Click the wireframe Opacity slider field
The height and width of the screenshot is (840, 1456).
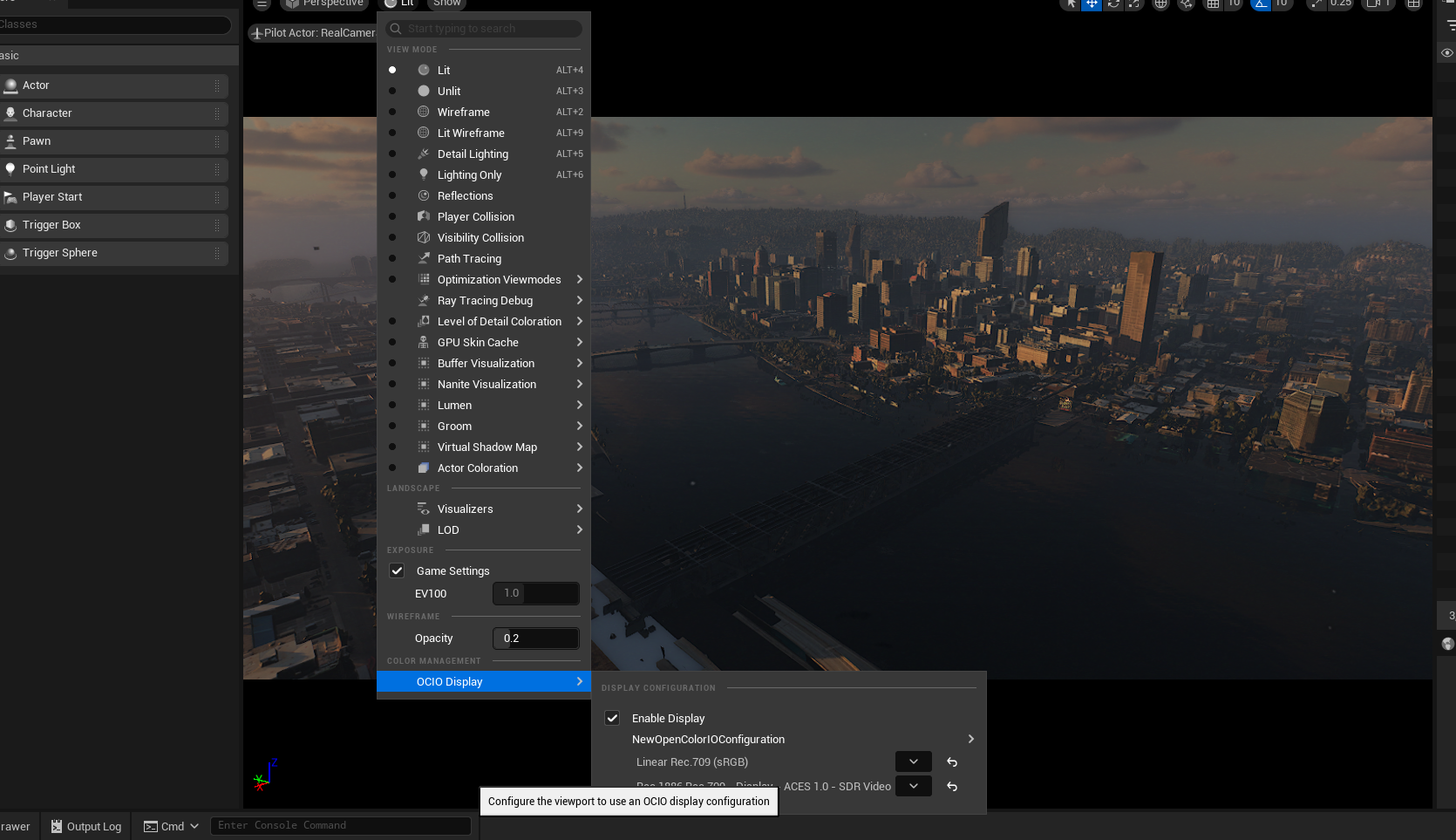coord(536,639)
